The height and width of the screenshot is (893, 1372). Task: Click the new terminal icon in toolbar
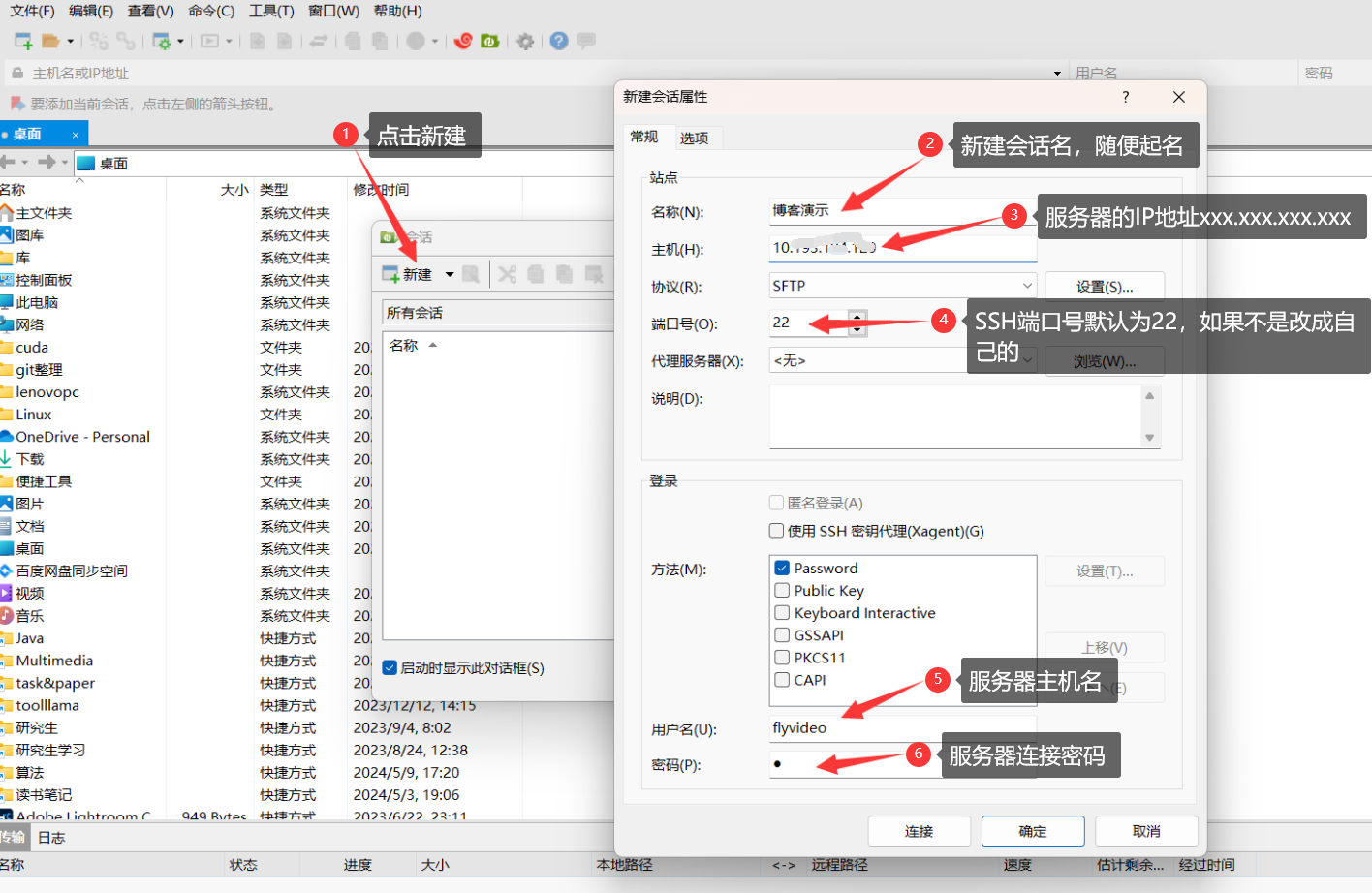point(209,41)
